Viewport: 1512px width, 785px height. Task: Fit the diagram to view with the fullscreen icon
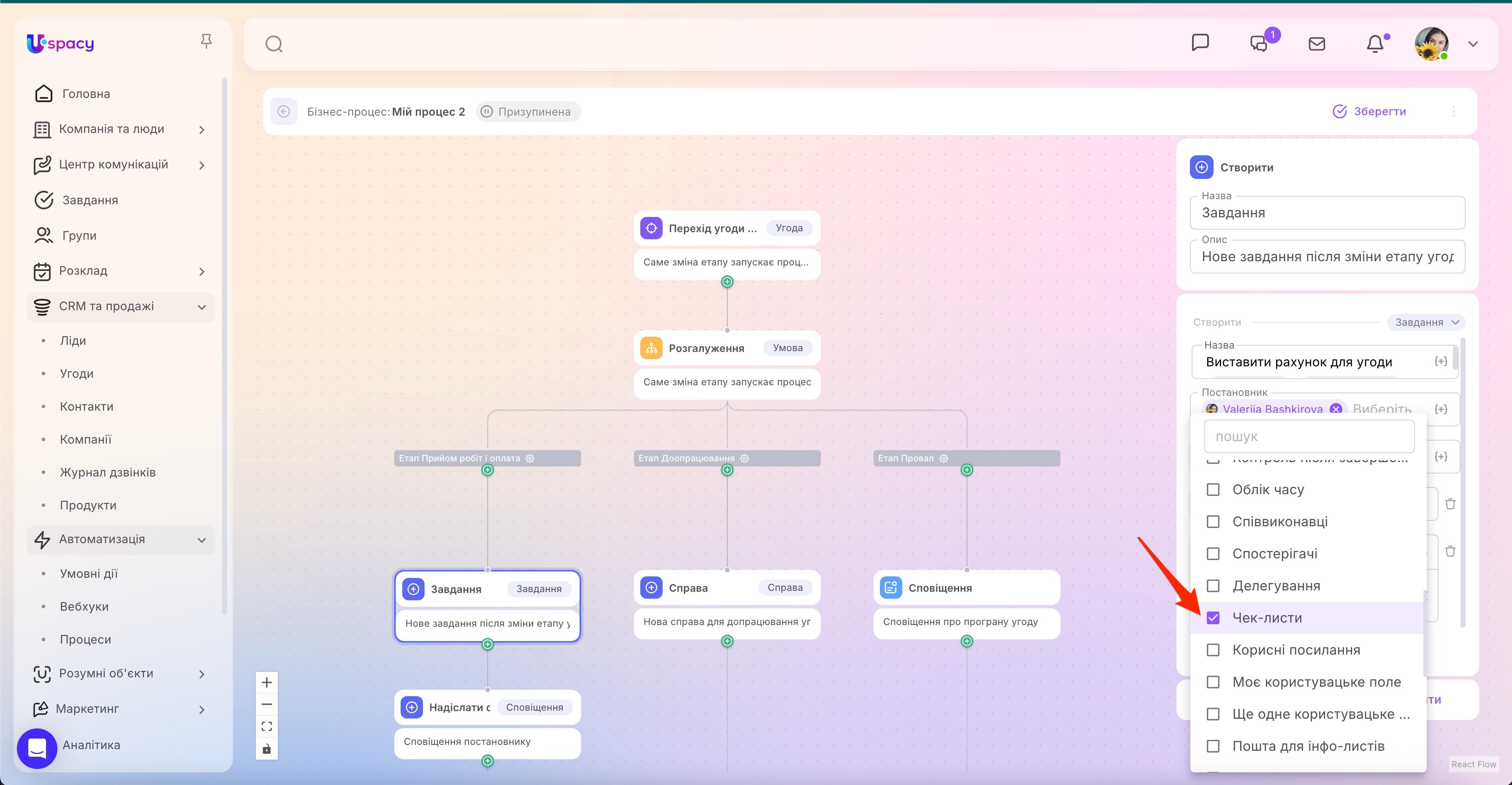266,726
